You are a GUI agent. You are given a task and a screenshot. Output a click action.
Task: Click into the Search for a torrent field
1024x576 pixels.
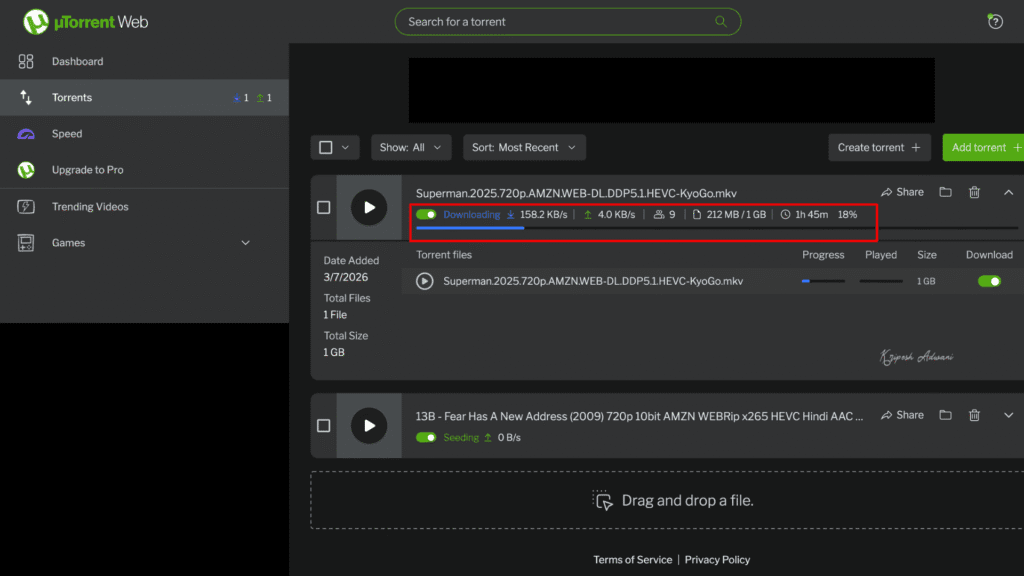pos(568,22)
